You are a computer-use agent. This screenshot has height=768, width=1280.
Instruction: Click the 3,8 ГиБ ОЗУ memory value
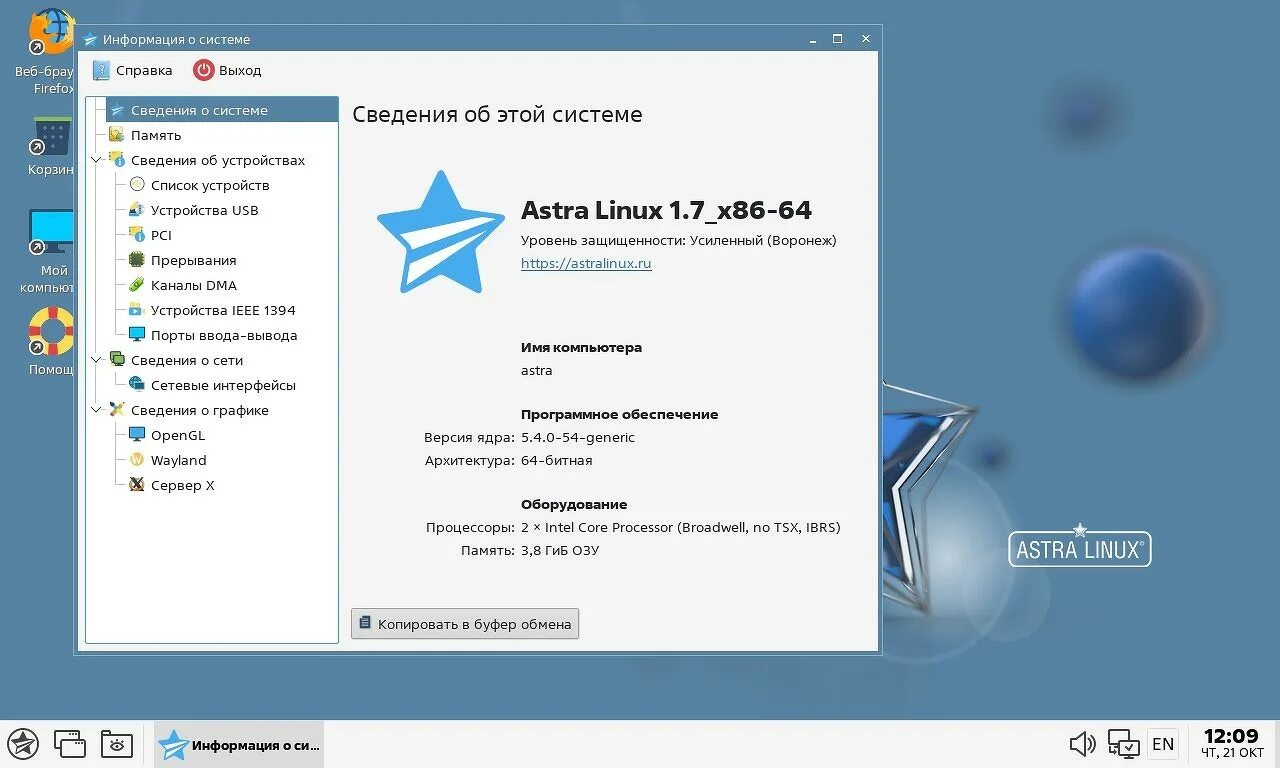click(x=560, y=550)
